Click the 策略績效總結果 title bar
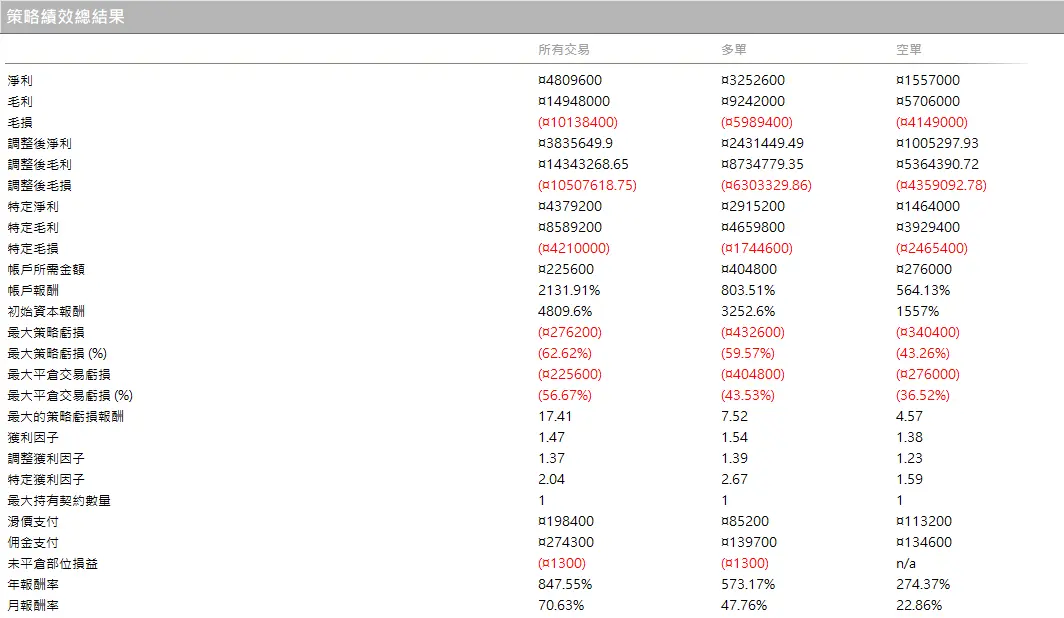Image resolution: width=1064 pixels, height=618 pixels. [66, 17]
